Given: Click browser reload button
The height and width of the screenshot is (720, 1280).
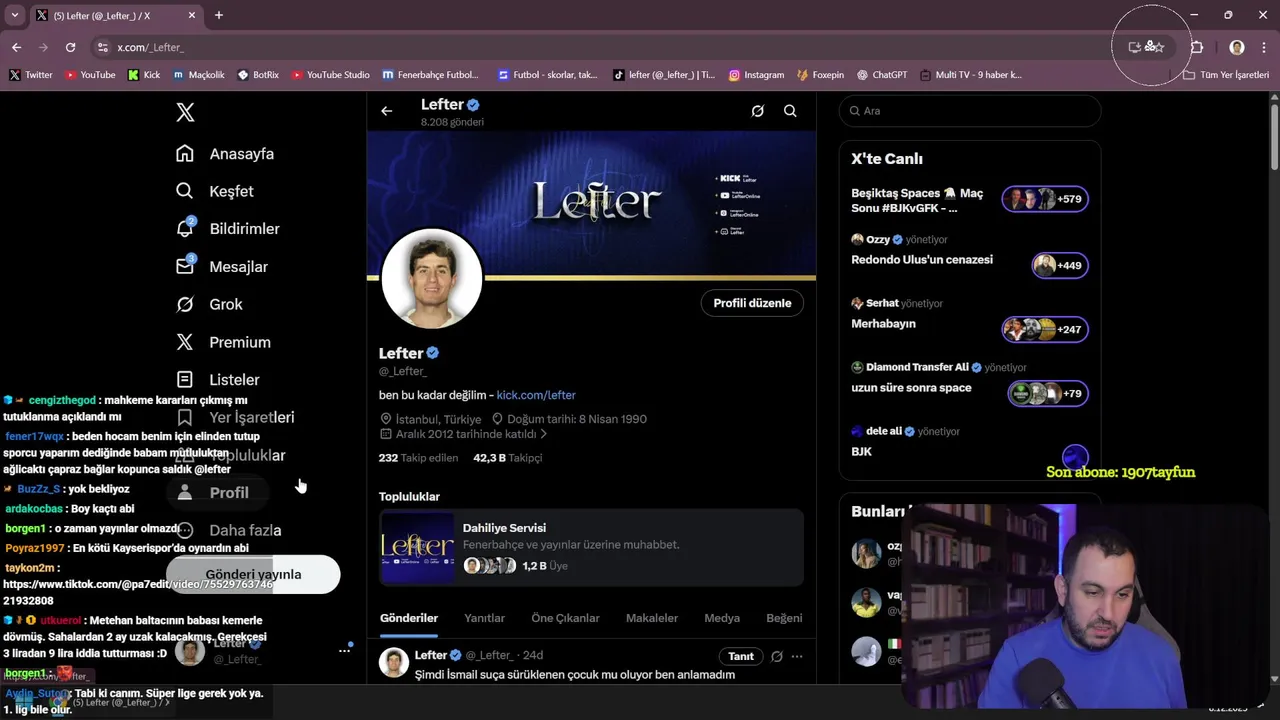Looking at the screenshot, I should click(x=70, y=47).
